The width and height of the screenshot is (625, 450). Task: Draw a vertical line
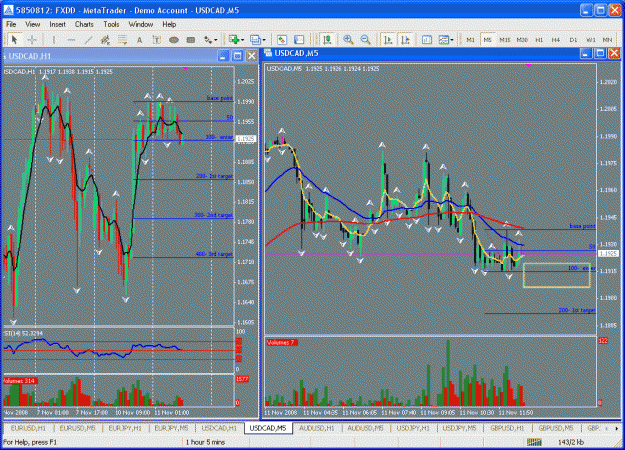click(54, 40)
